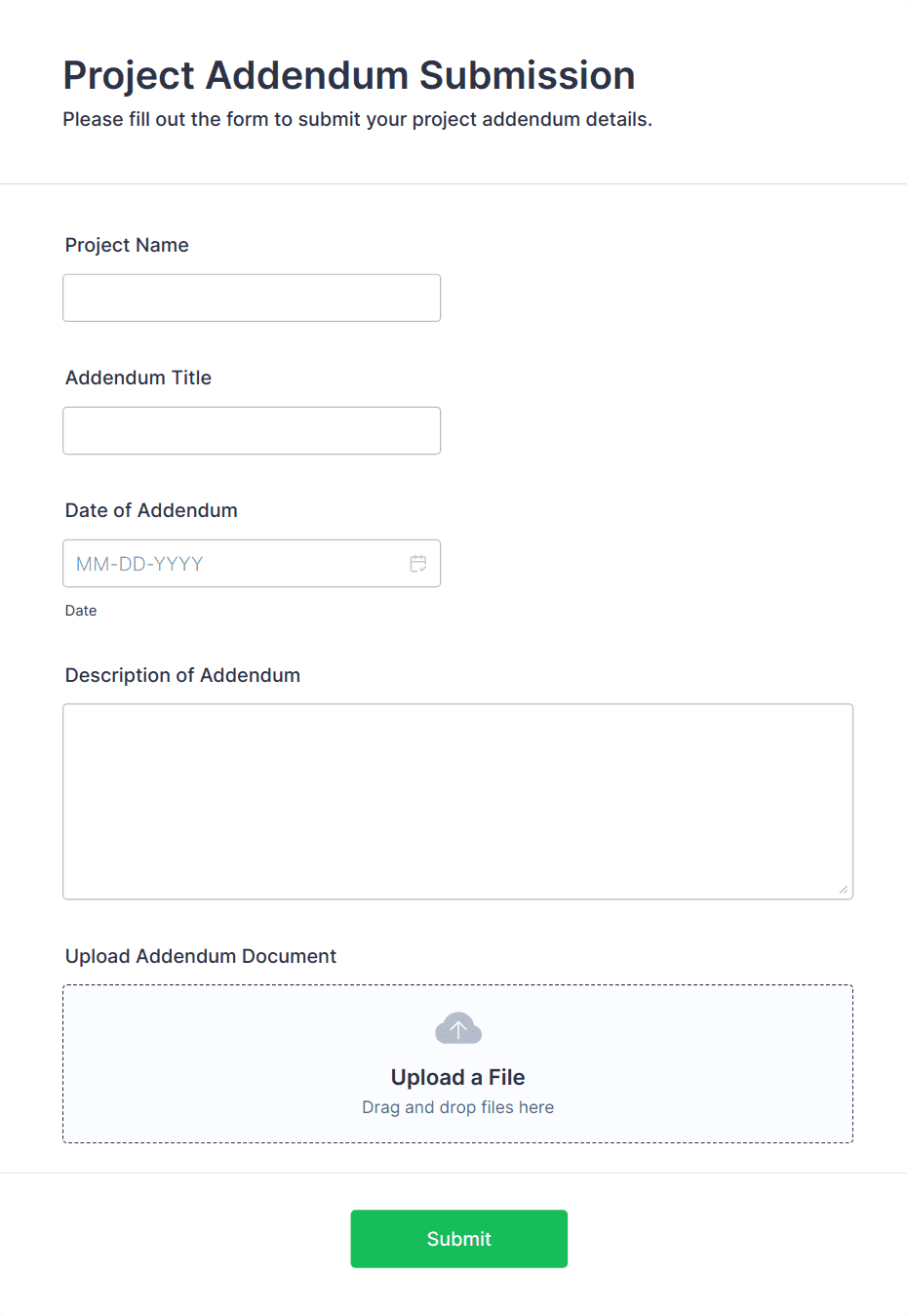This screenshot has width=907, height=1316.
Task: Focus the Project Name input field
Action: (251, 298)
